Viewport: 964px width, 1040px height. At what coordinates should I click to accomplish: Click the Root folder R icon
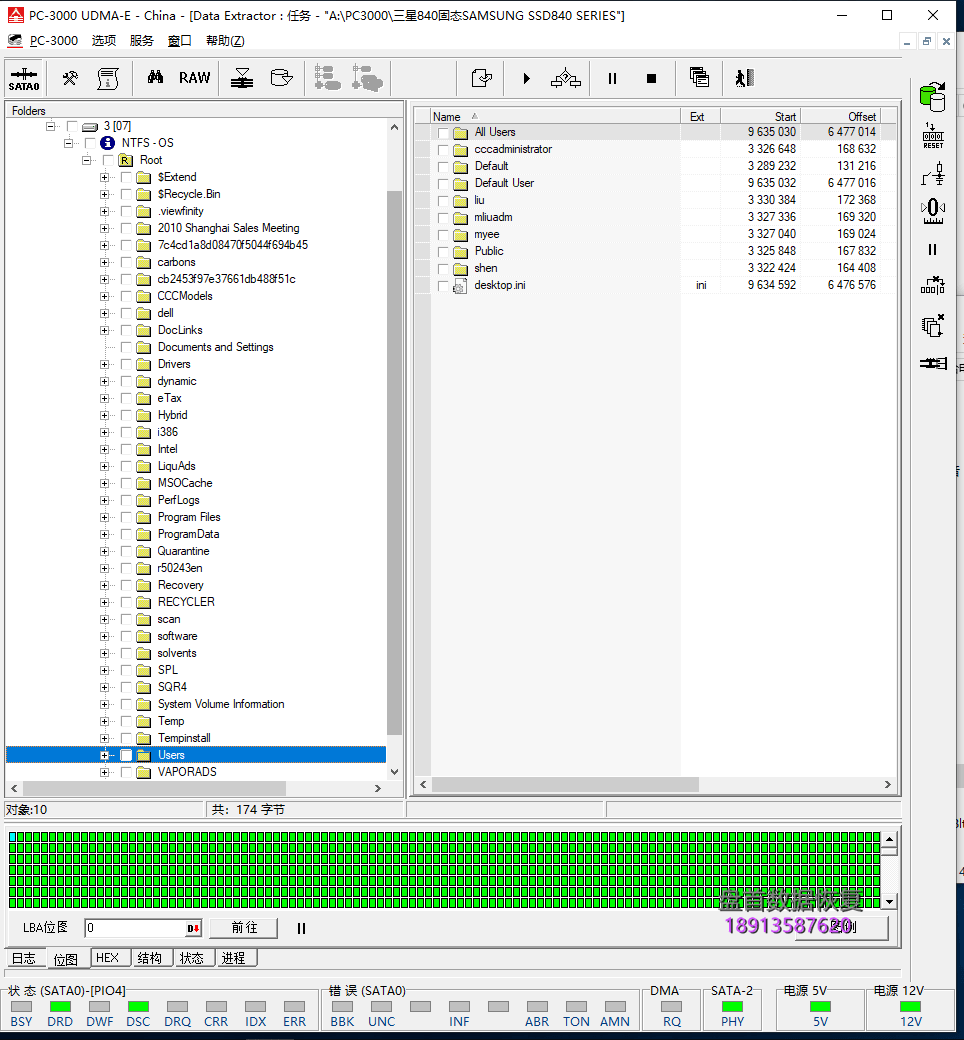125,161
